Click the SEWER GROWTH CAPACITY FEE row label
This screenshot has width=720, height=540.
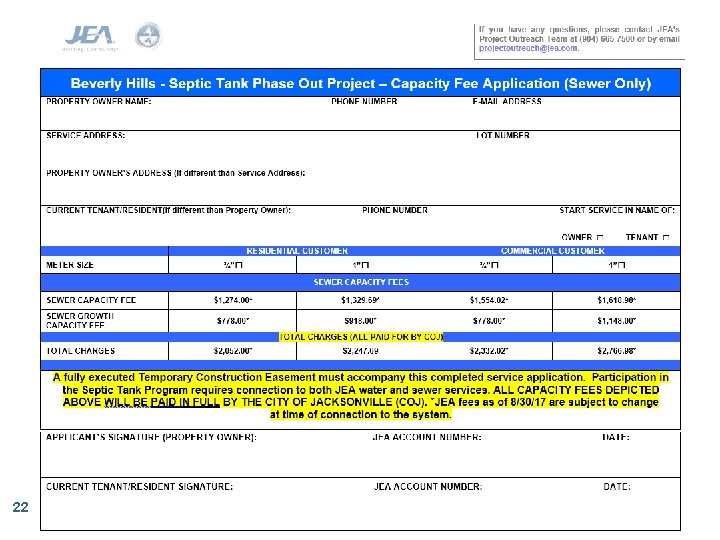(x=79, y=321)
